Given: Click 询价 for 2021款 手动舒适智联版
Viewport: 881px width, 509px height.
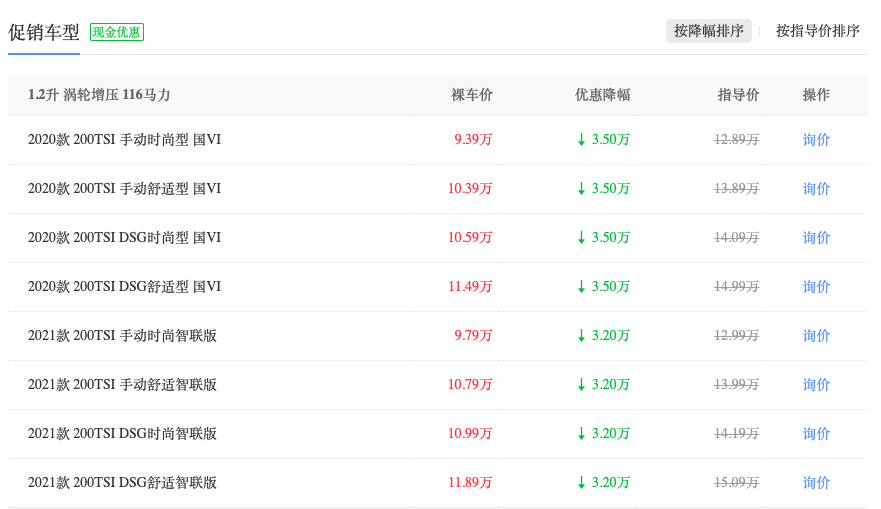Looking at the screenshot, I should point(816,385).
